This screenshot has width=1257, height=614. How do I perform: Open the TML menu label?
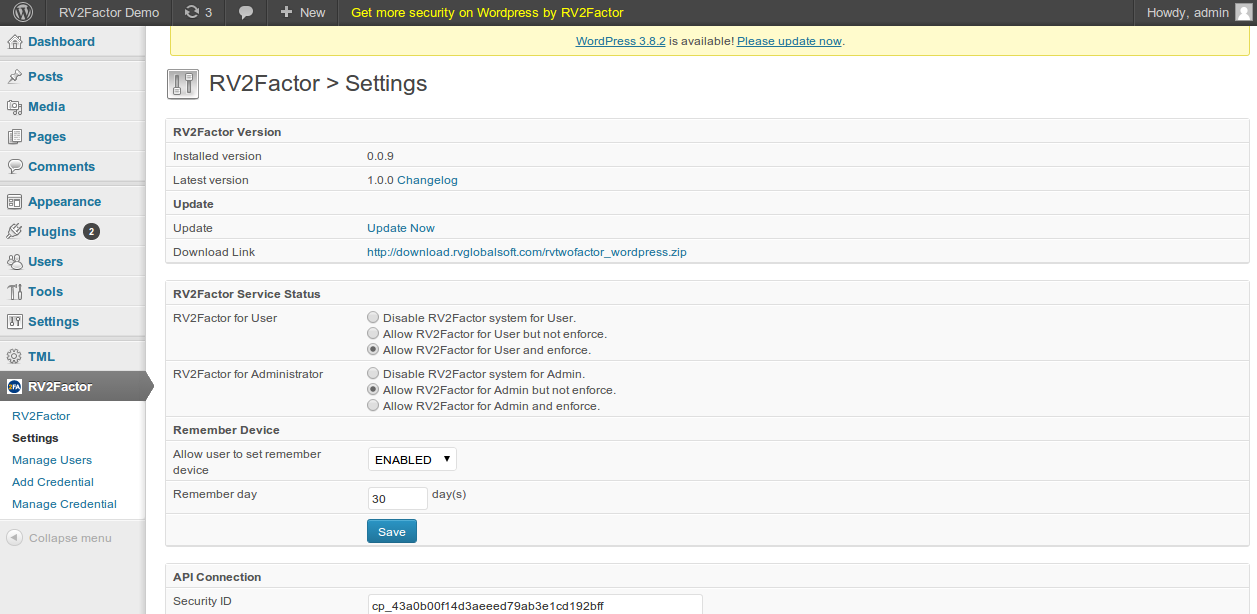(x=41, y=357)
